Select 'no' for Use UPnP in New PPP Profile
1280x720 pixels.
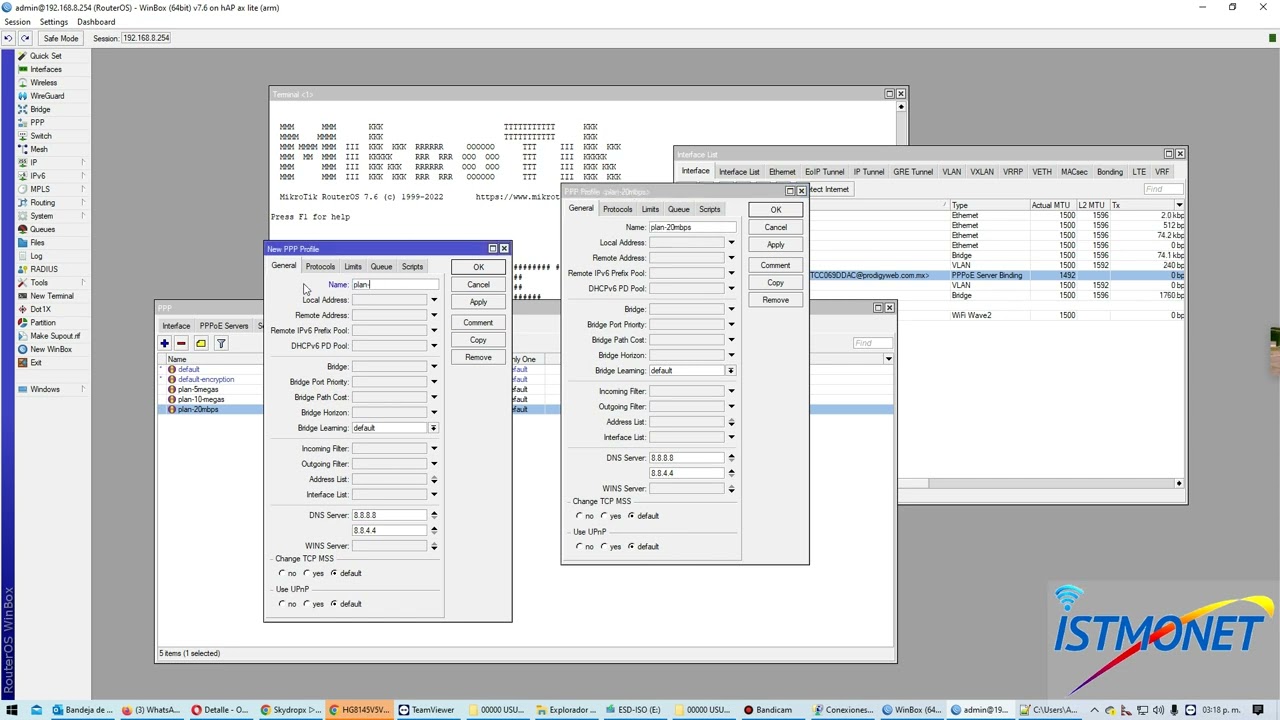click(282, 604)
